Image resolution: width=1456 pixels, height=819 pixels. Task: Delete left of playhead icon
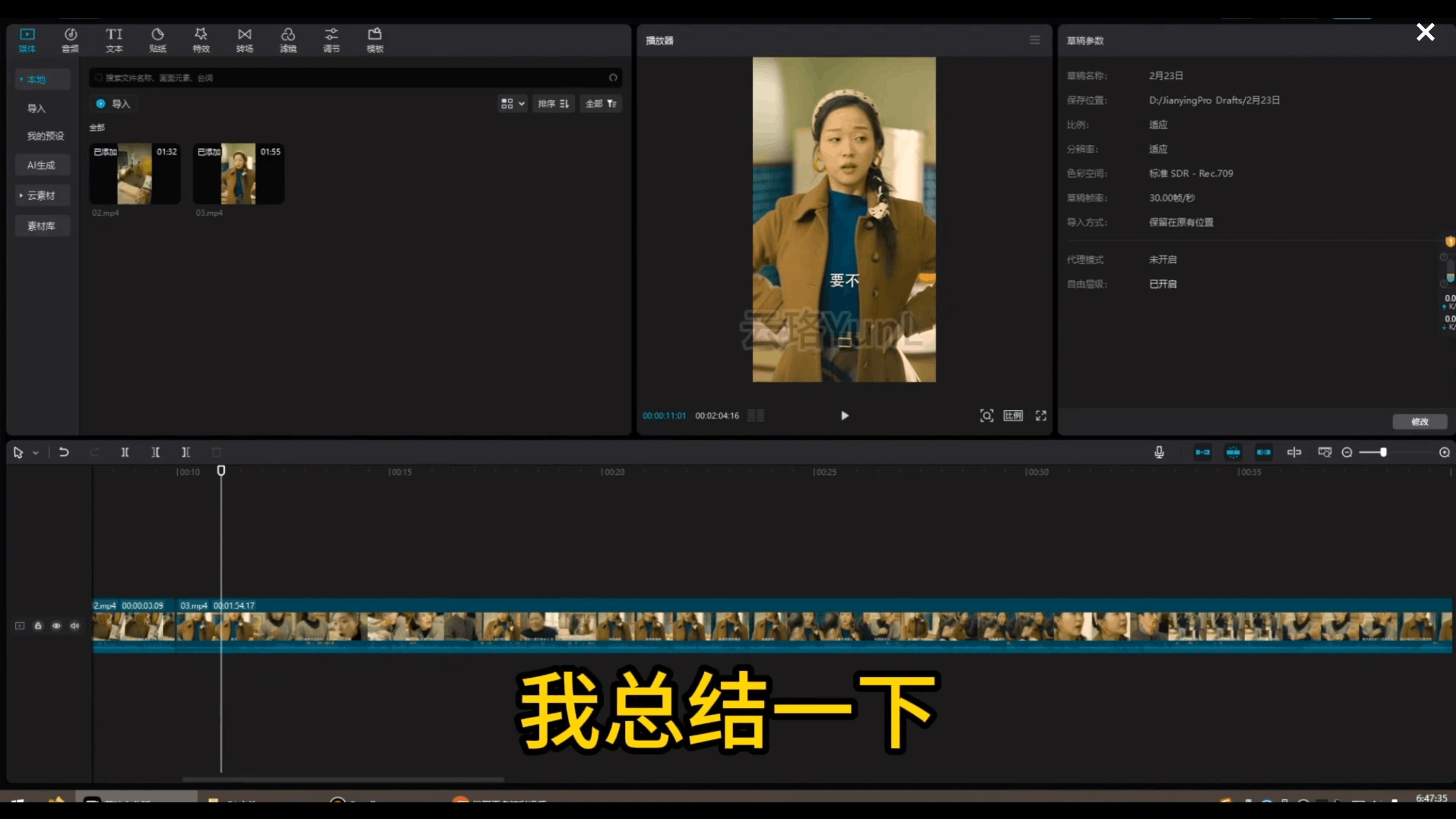[155, 452]
